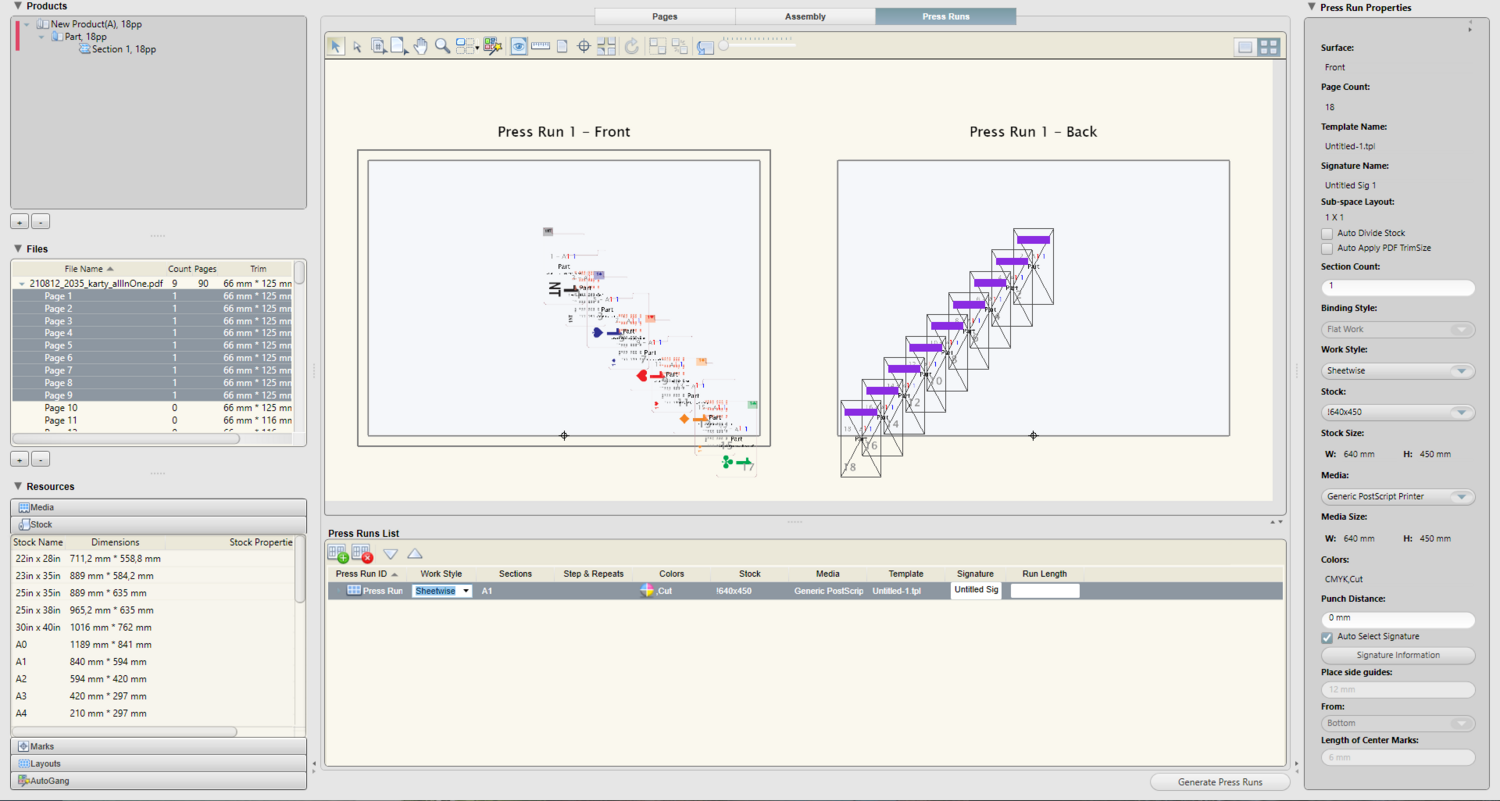This screenshot has width=1500, height=801.
Task: Select the Press Runs tab
Action: [945, 16]
